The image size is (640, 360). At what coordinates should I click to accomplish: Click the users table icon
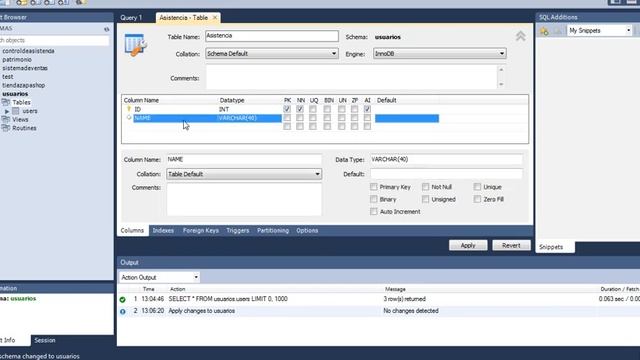pyautogui.click(x=16, y=111)
